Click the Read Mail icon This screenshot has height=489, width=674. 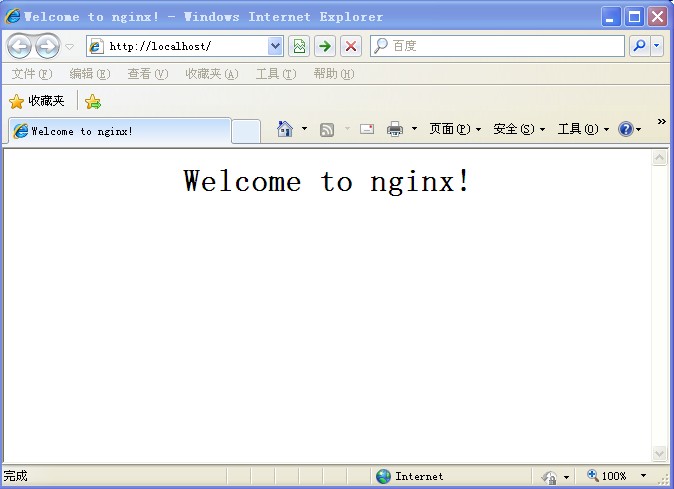(367, 129)
